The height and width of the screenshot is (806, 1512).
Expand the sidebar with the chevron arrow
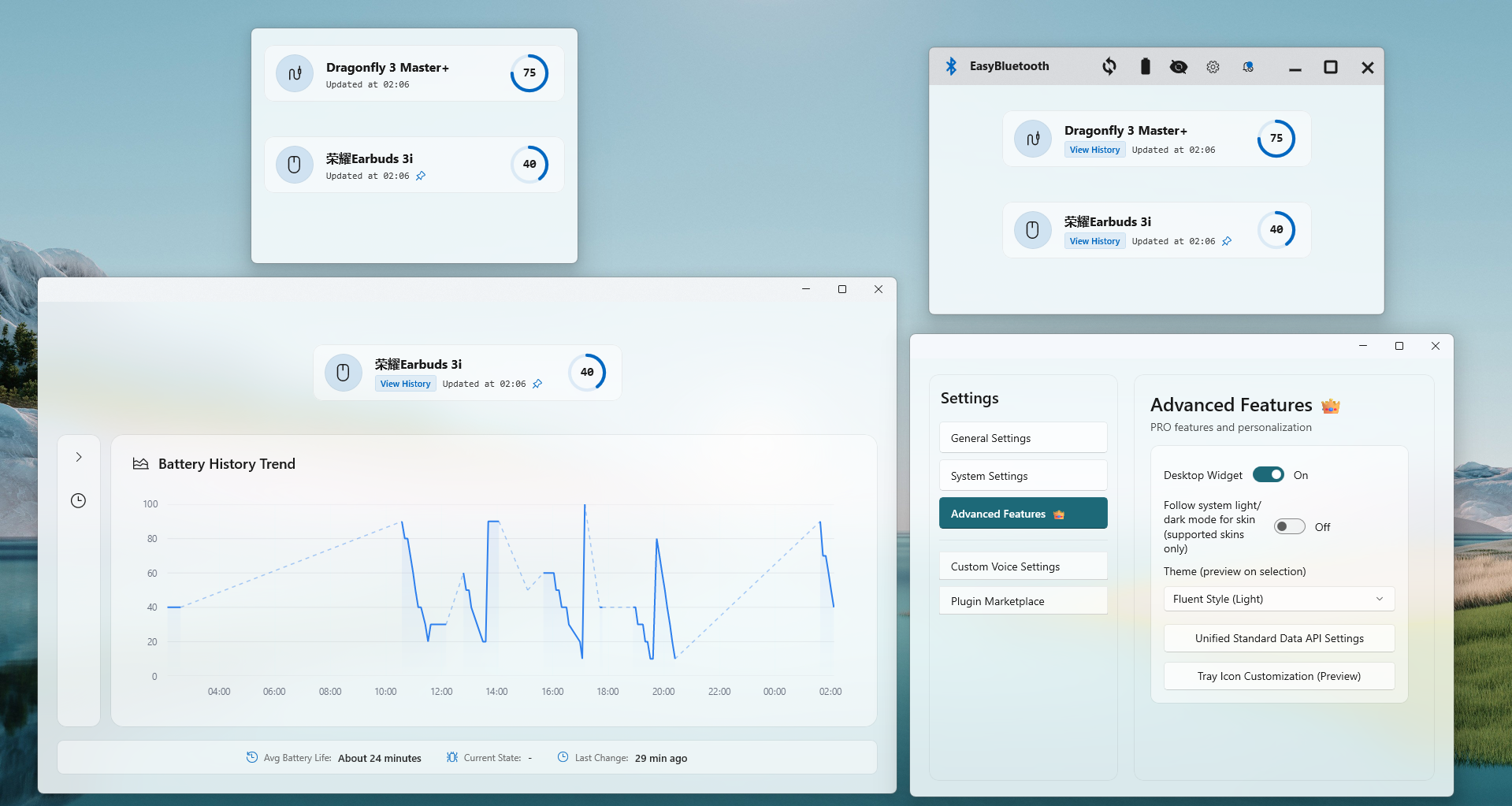pos(79,457)
